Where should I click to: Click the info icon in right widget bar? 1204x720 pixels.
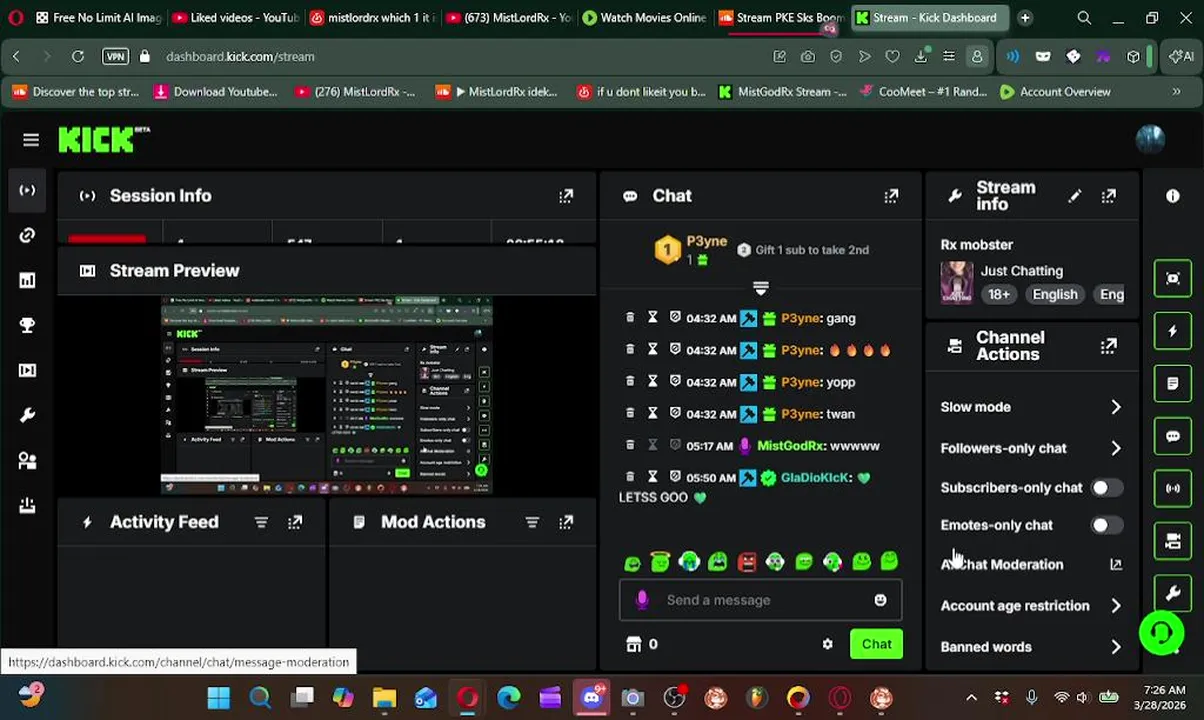[x=1173, y=196]
